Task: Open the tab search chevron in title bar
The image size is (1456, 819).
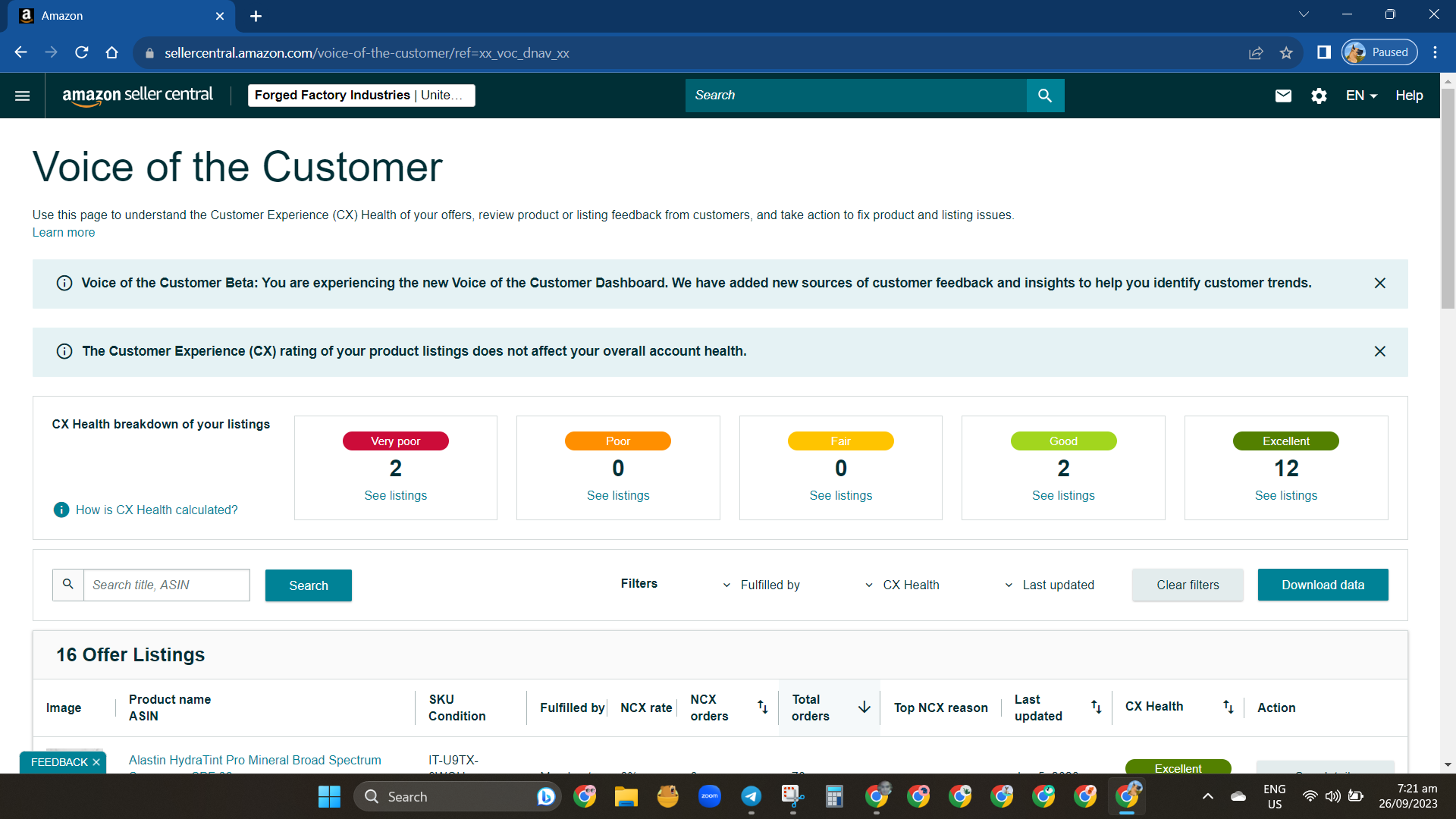Action: (1304, 14)
